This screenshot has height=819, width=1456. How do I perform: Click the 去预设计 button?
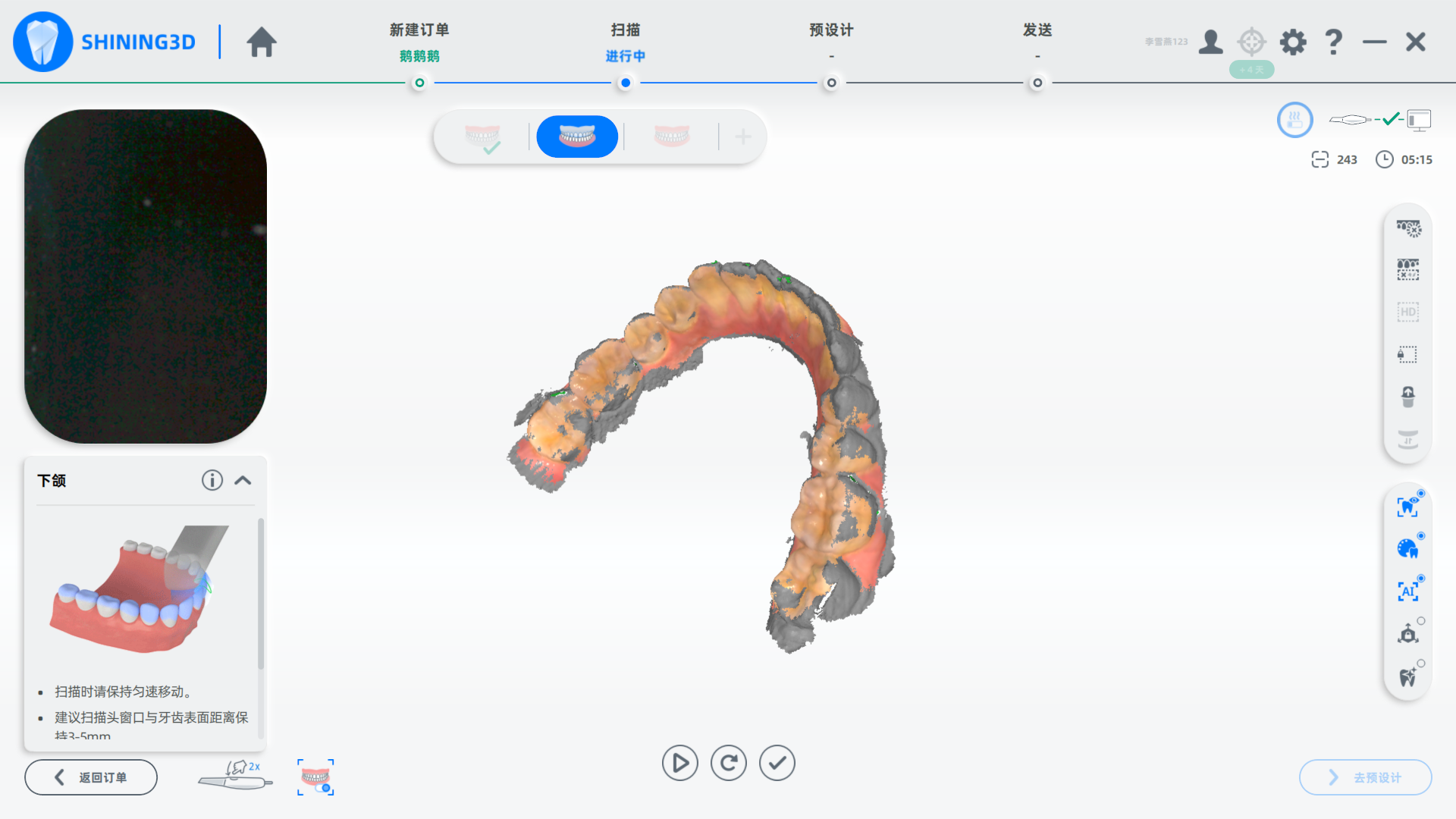[1365, 777]
